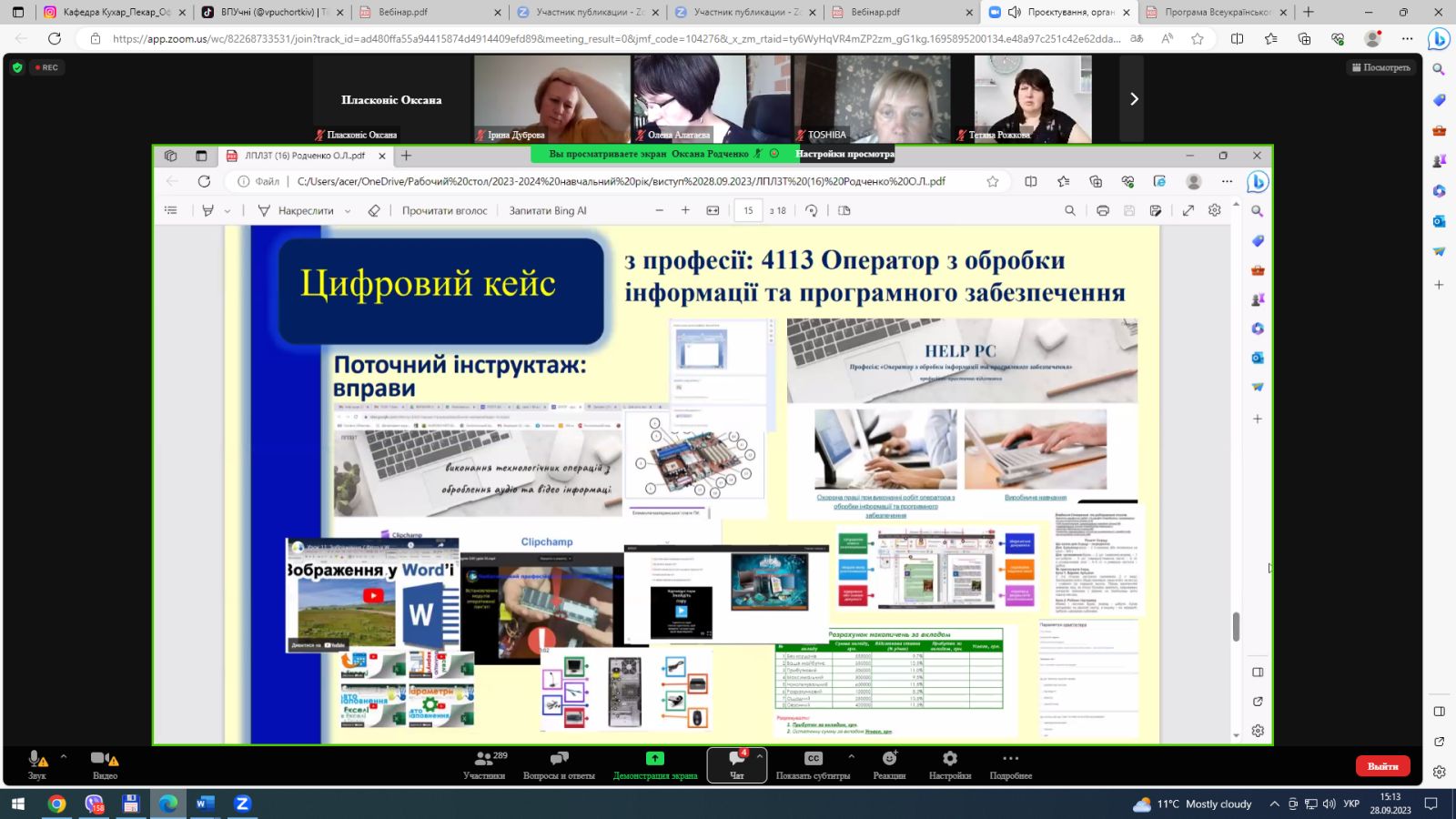Expand the chat options caret
The width and height of the screenshot is (1456, 819).
(760, 756)
